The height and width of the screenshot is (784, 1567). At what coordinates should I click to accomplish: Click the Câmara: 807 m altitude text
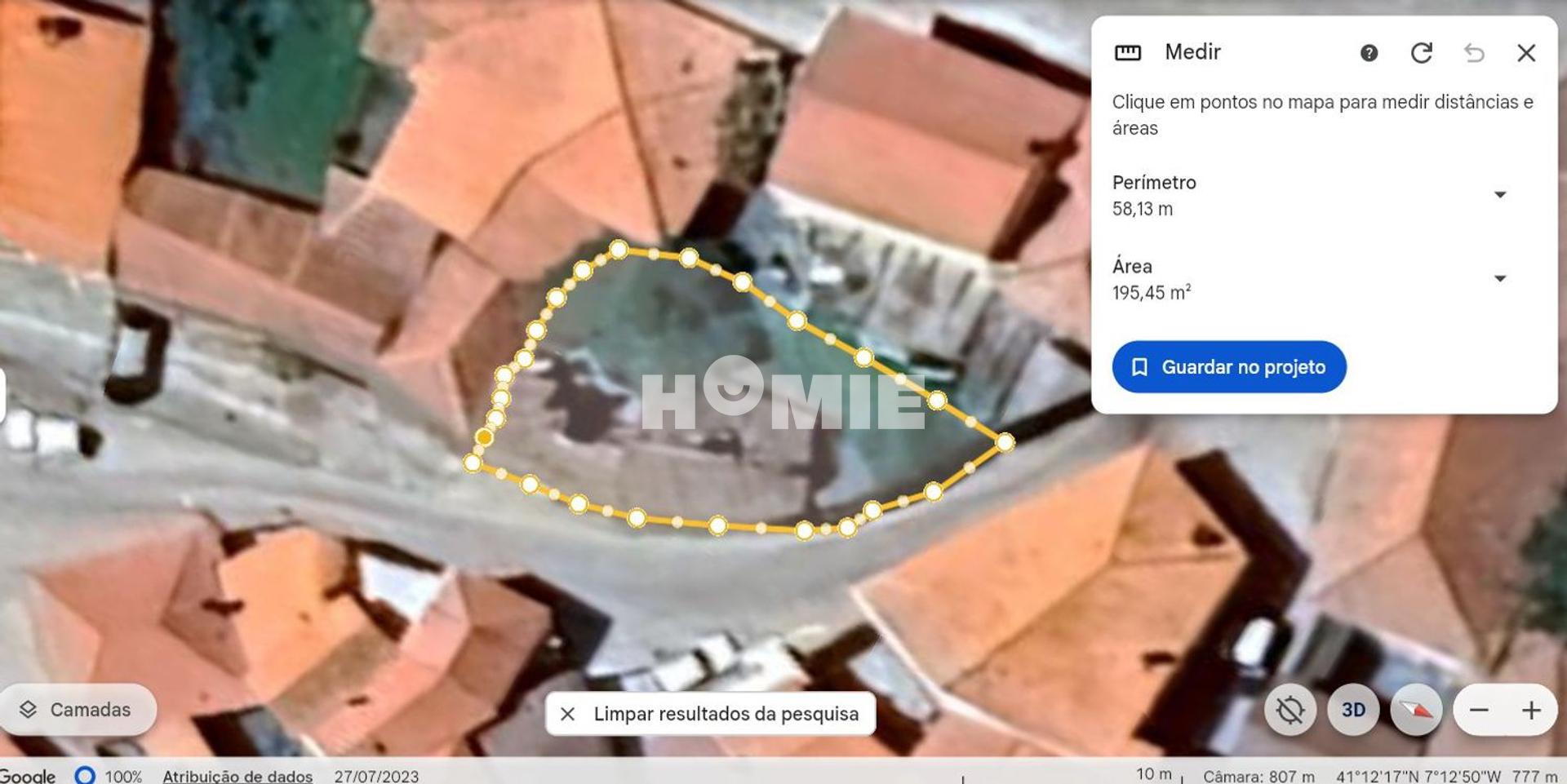click(x=1258, y=776)
